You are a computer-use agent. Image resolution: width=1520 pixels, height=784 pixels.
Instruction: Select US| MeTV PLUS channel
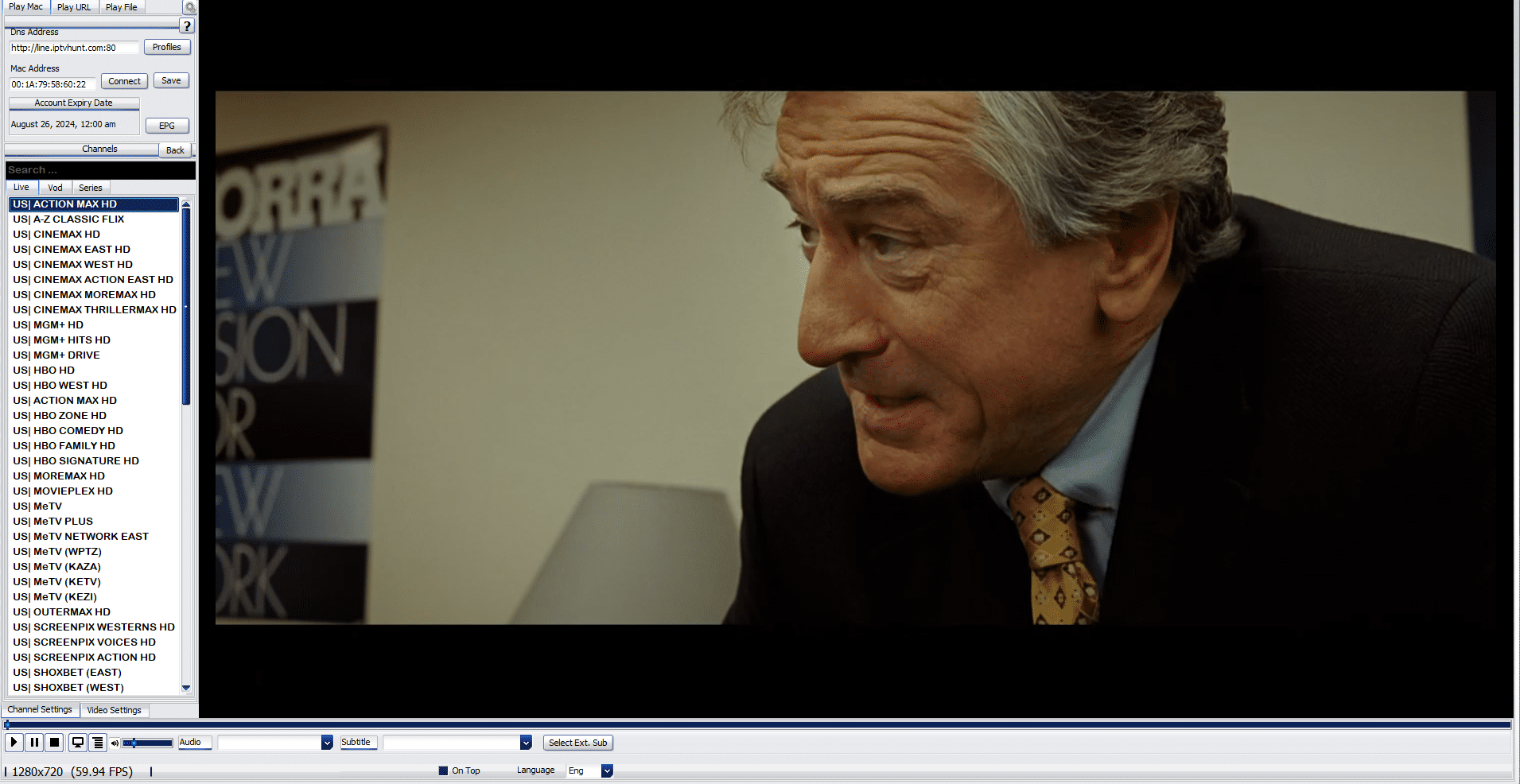94,522
